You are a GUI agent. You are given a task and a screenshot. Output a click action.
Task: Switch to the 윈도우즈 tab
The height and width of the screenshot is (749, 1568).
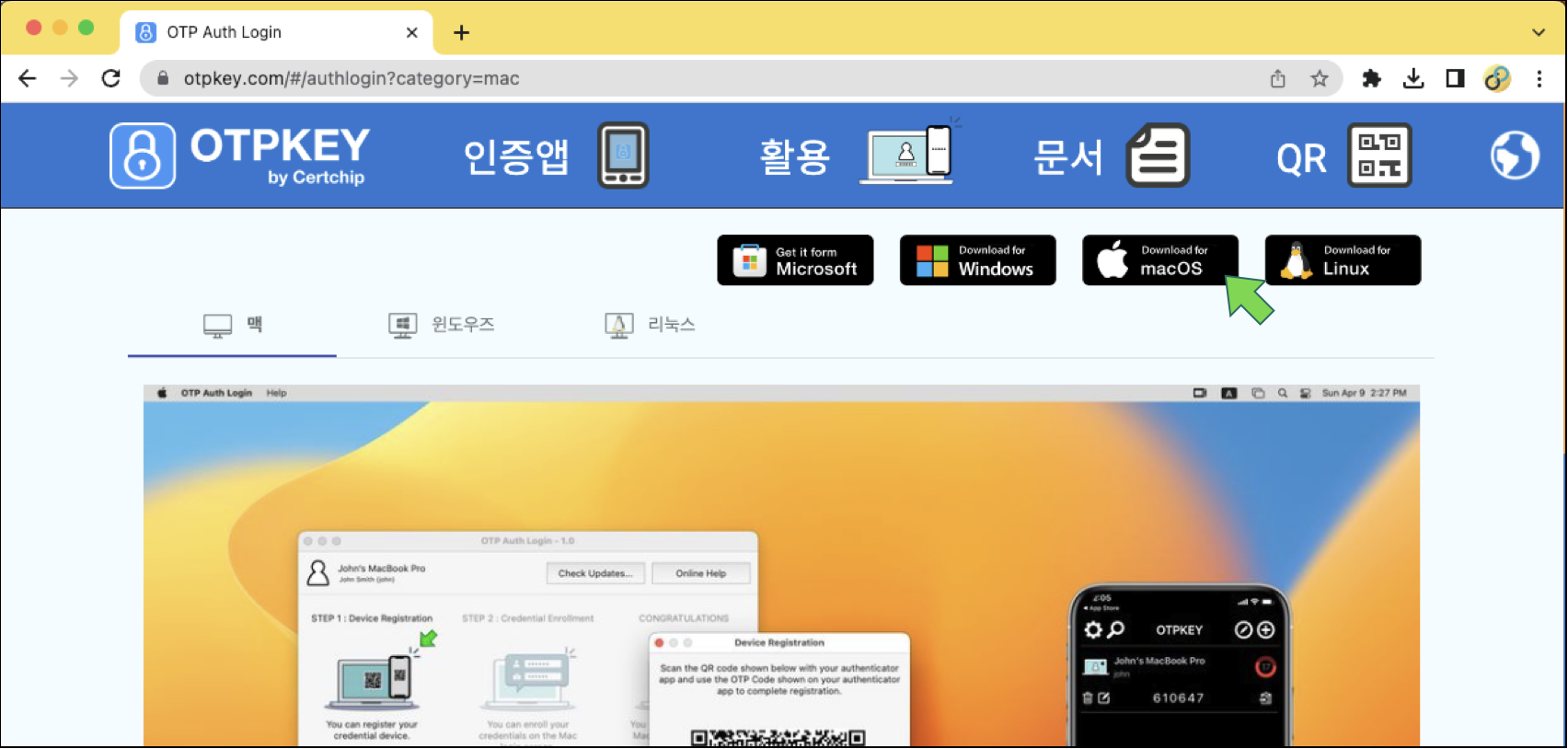click(x=443, y=325)
